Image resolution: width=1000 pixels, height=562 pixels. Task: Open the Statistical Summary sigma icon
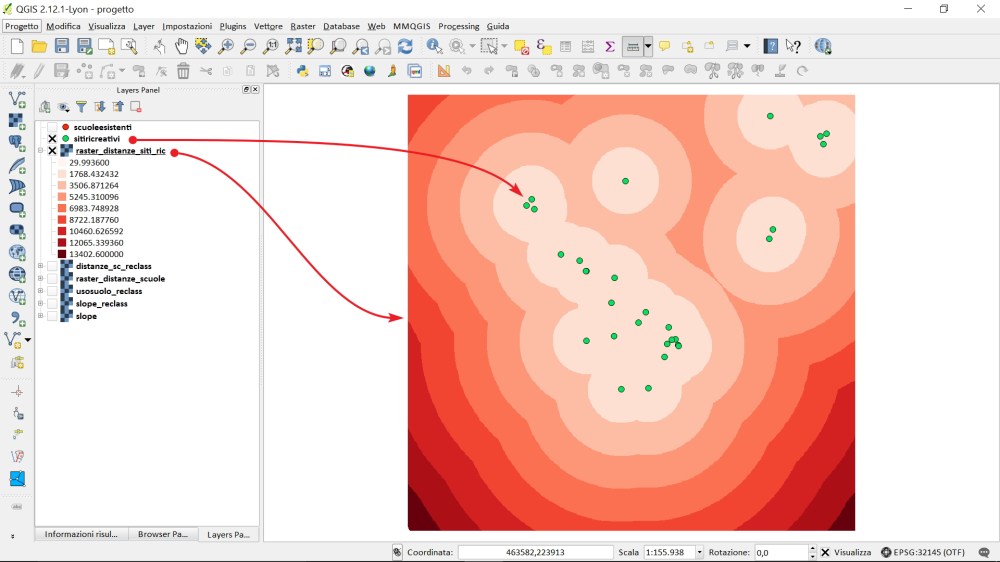tap(609, 46)
